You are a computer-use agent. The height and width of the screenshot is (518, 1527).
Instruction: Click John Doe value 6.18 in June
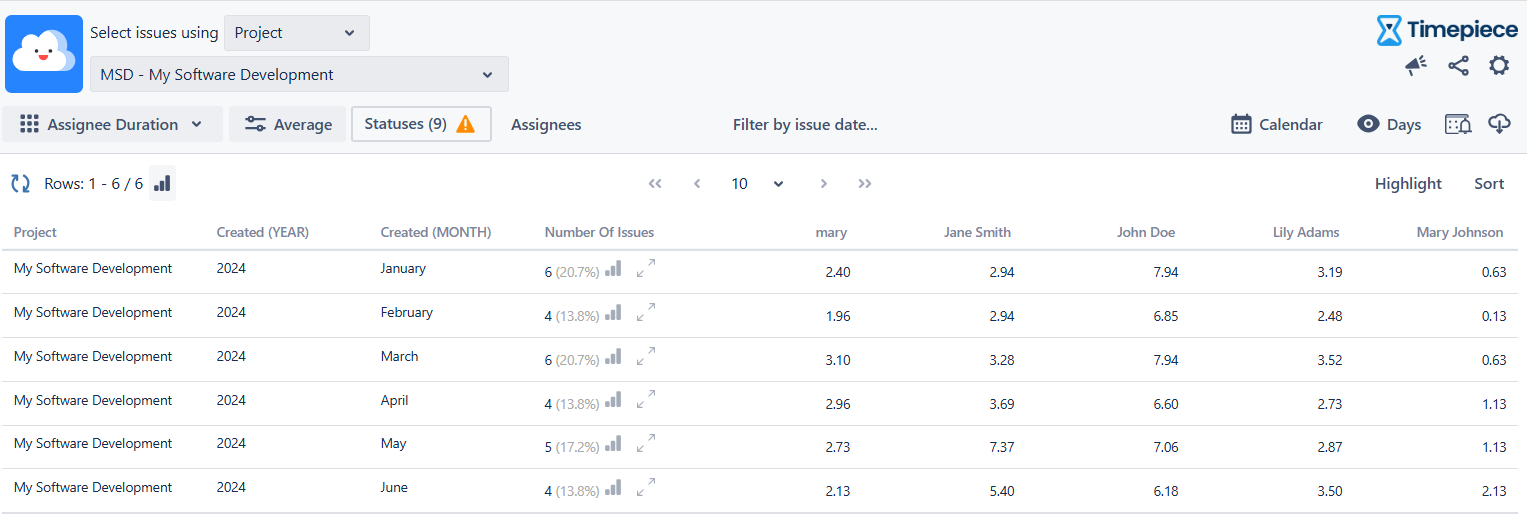point(1165,491)
